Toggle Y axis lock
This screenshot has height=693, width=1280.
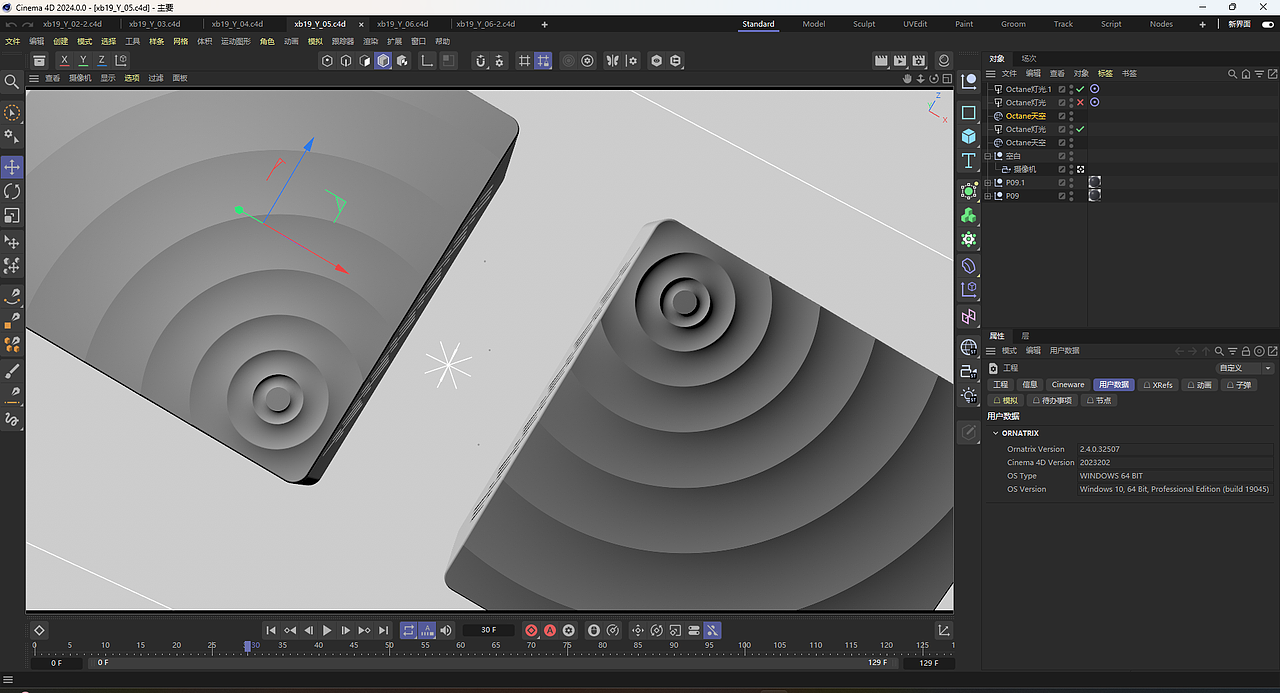(83, 61)
